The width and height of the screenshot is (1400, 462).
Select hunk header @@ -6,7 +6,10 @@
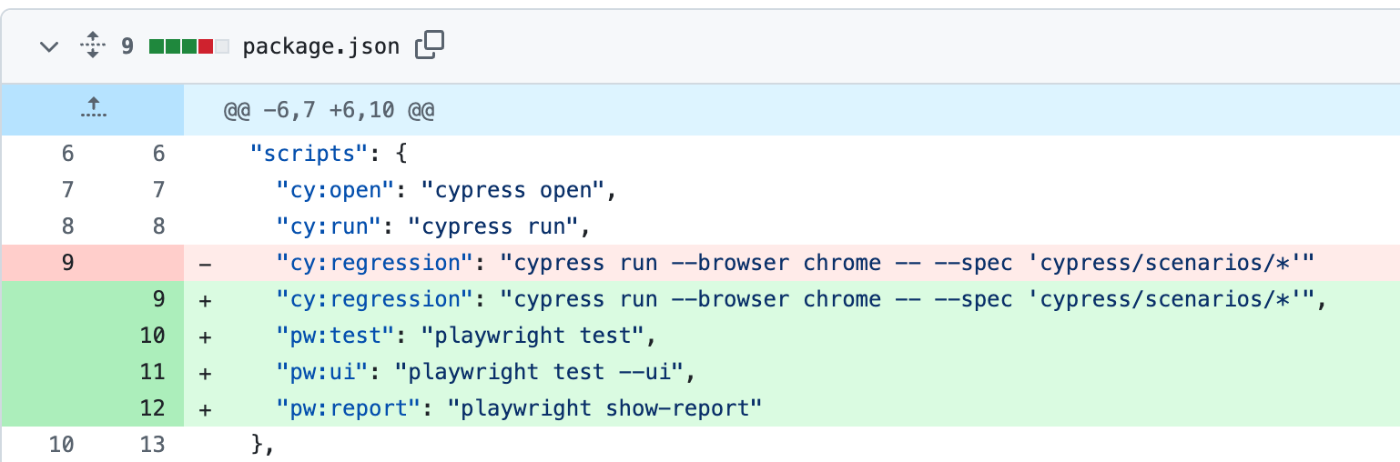coord(329,110)
